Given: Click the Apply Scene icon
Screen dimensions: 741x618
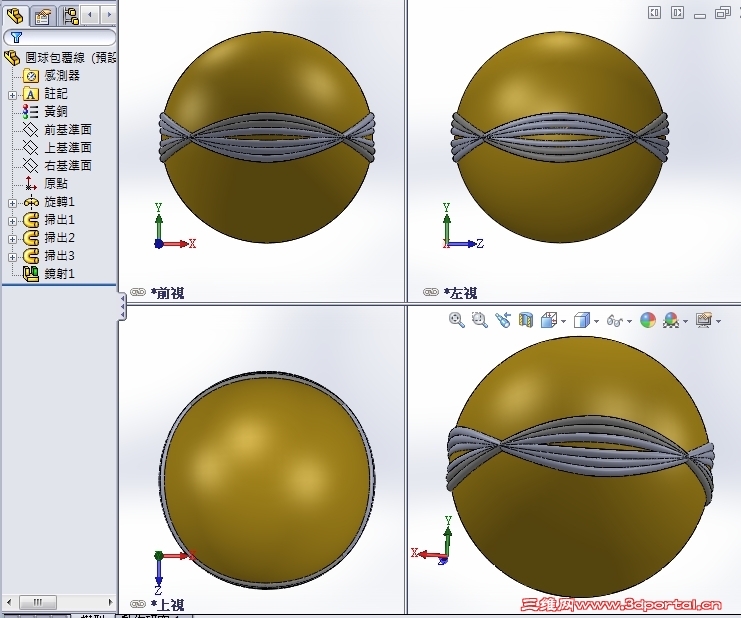Looking at the screenshot, I should point(671,320).
